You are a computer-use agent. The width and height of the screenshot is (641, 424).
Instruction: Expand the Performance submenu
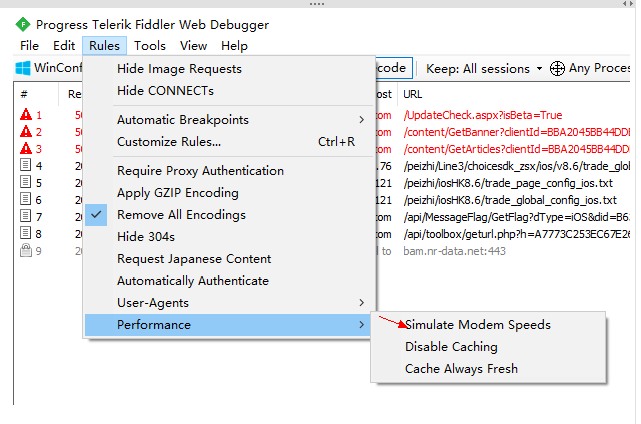click(x=229, y=325)
